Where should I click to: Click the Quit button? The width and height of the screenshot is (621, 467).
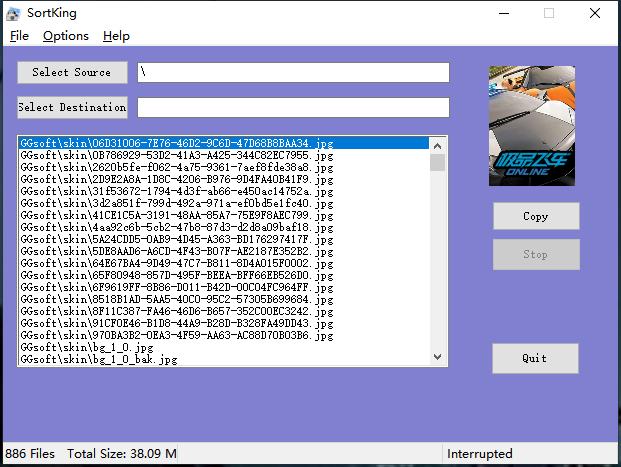pos(535,358)
